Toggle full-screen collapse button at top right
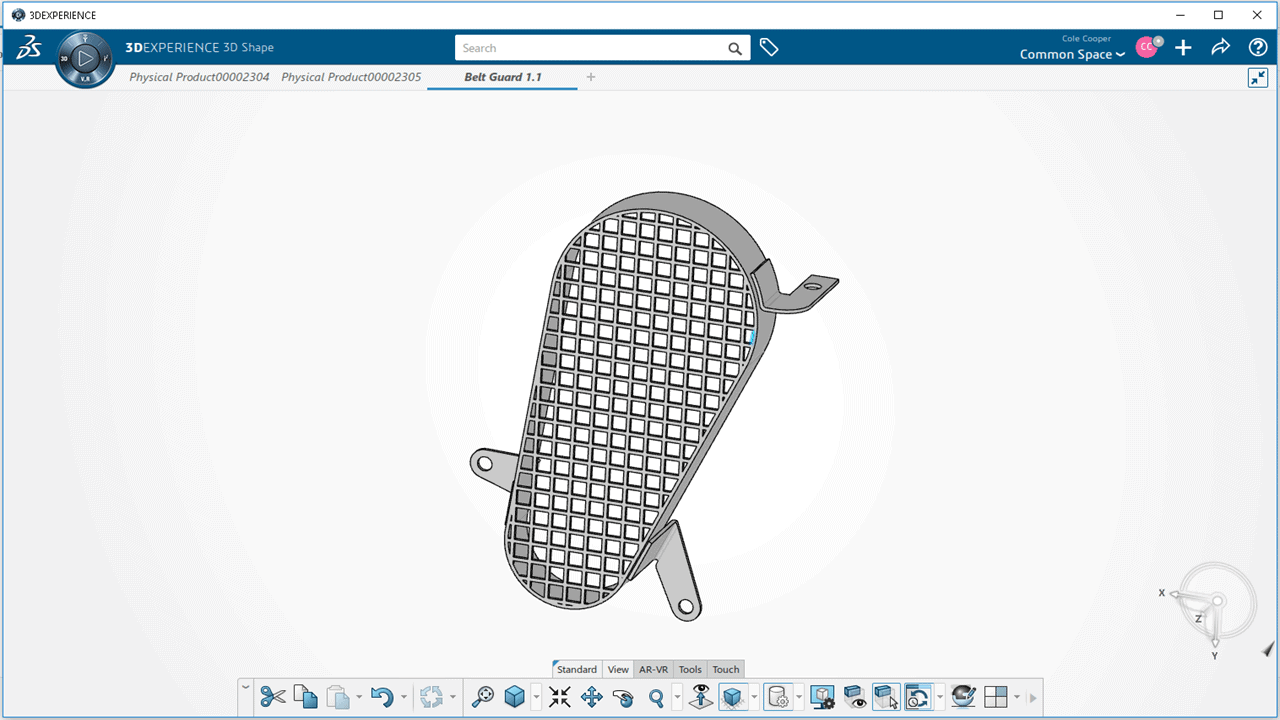 [1258, 78]
